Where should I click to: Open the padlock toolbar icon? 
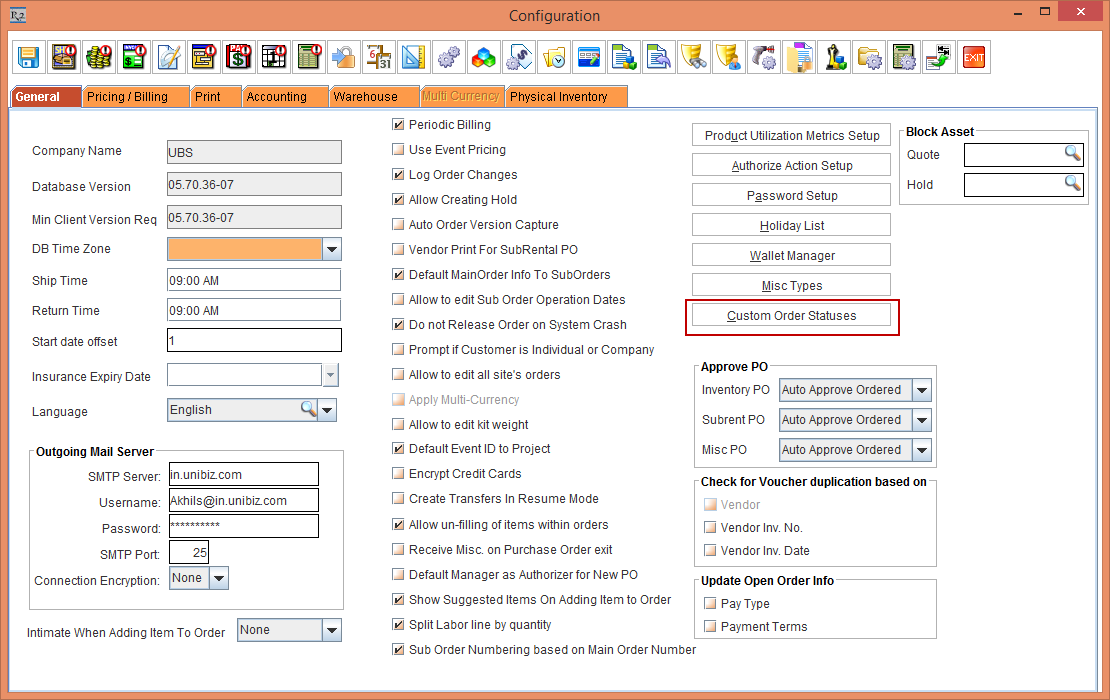(x=343, y=57)
